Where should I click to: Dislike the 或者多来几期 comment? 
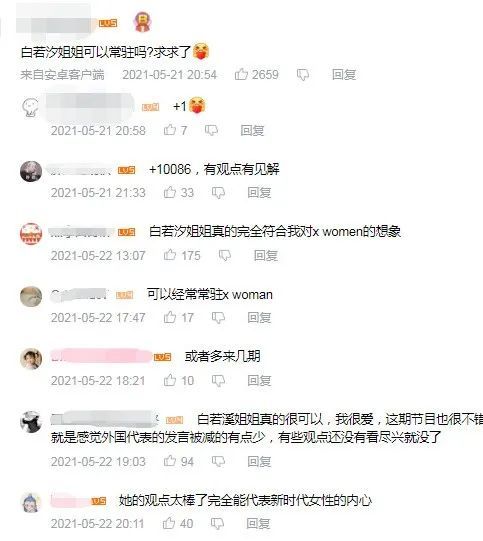pyautogui.click(x=218, y=381)
